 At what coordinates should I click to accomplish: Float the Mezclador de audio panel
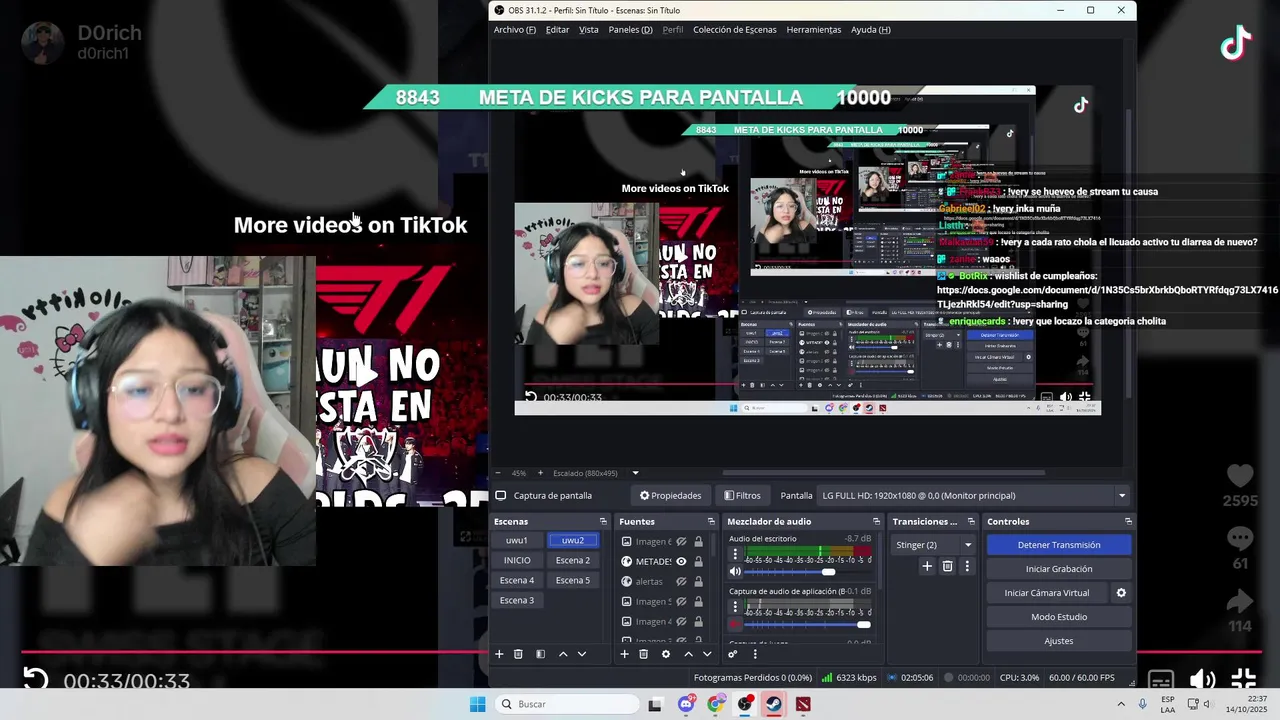click(x=876, y=521)
